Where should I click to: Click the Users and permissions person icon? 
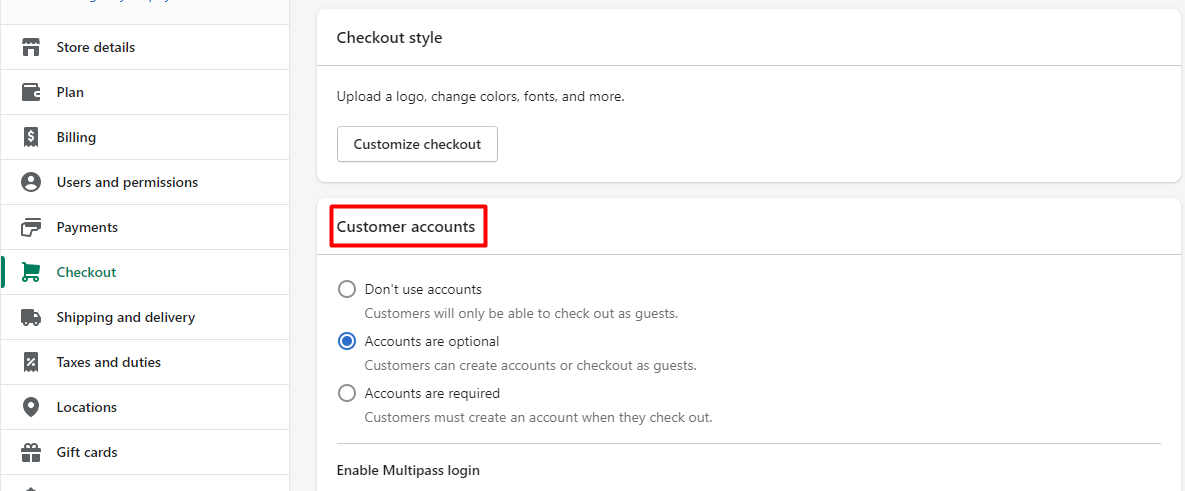(x=31, y=182)
